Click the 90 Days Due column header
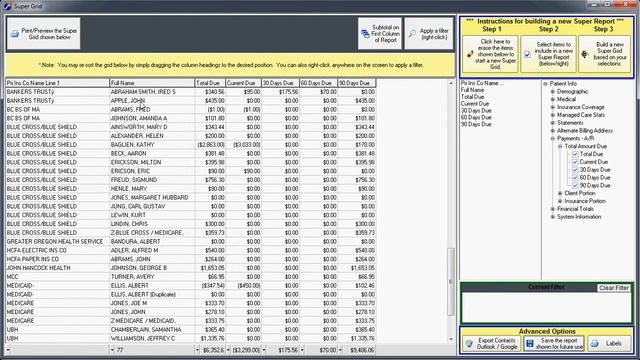The width and height of the screenshot is (640, 360). (x=356, y=83)
